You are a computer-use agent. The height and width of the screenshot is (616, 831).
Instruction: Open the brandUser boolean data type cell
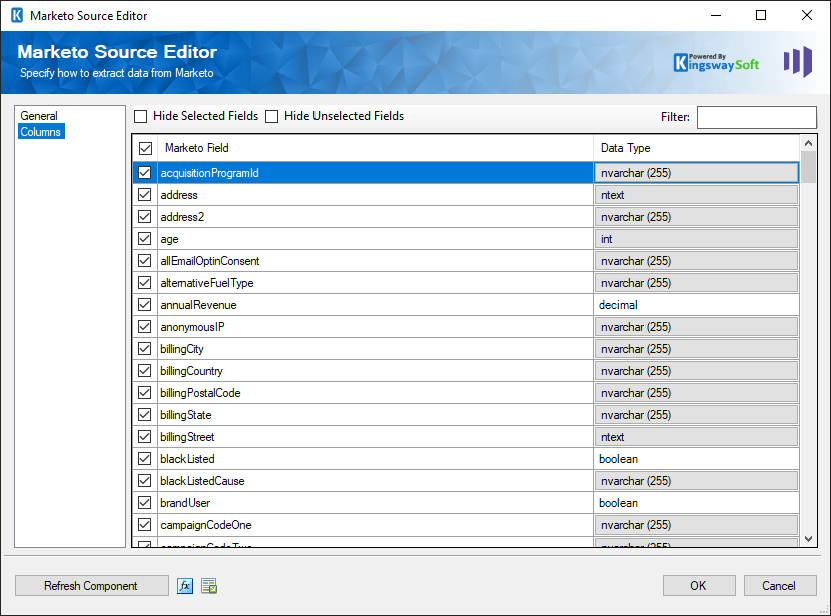click(x=696, y=503)
